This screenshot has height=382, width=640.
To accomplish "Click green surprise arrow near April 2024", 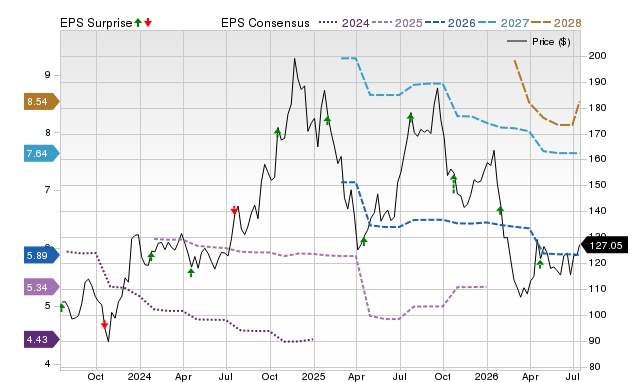I will (x=191, y=272).
